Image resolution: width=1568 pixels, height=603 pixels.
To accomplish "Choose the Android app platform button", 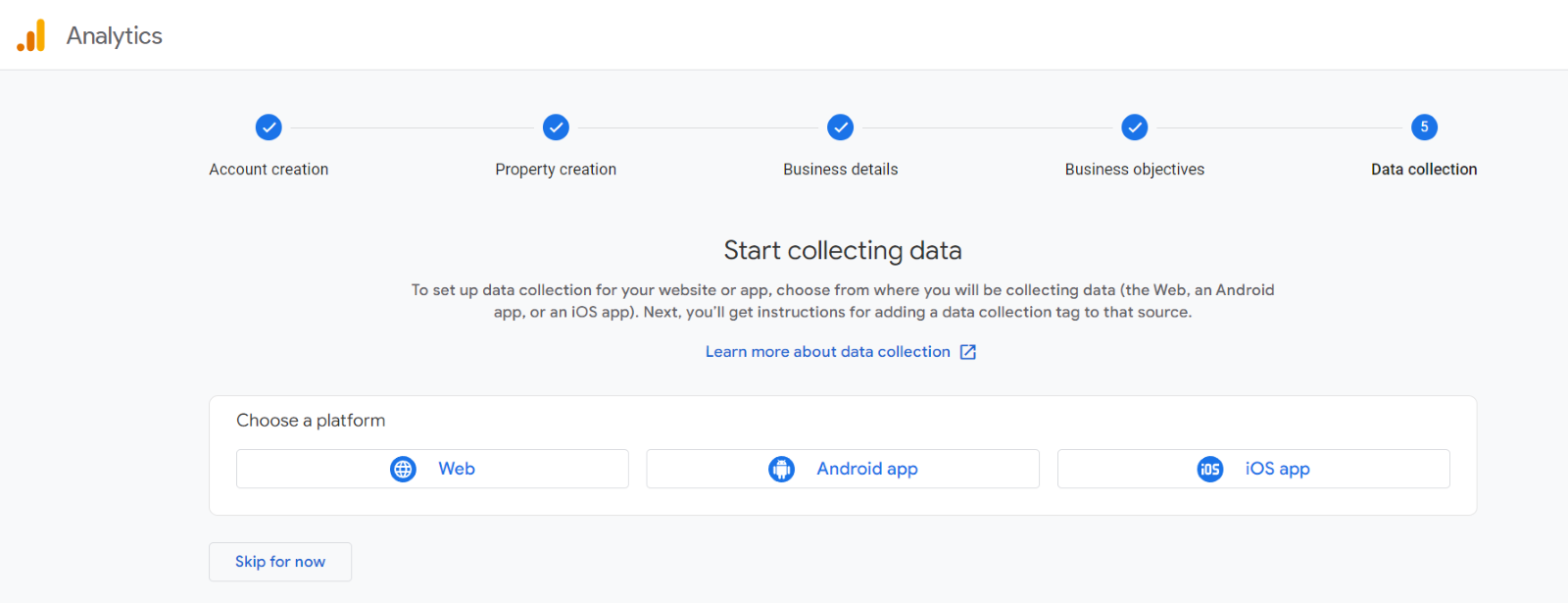I will coord(843,469).
